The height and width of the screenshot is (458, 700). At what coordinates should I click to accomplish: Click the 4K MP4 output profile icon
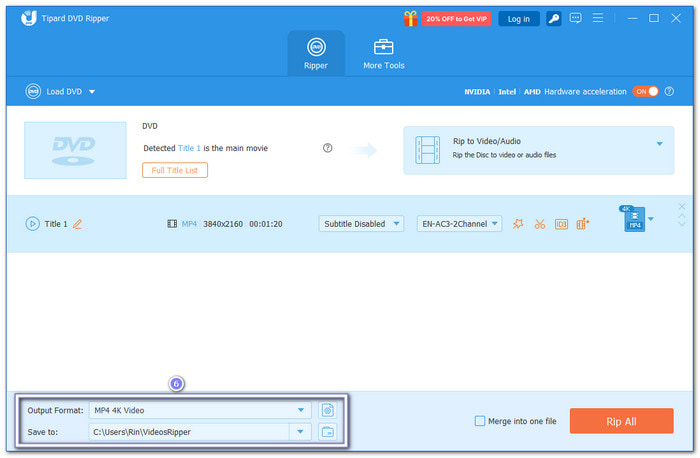click(x=633, y=218)
